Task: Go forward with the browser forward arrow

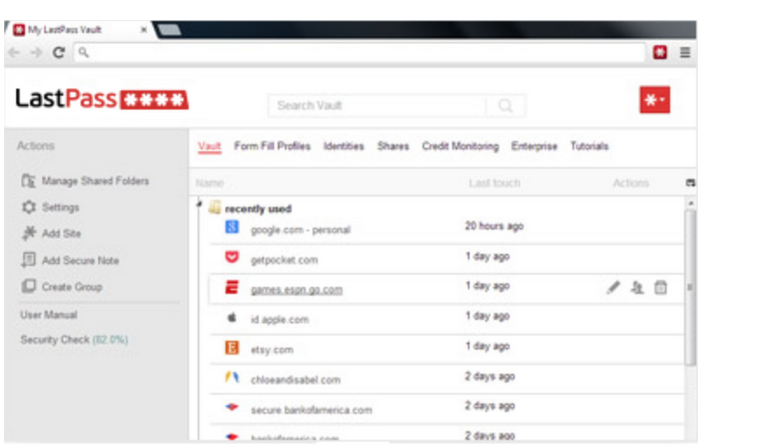Action: 36,52
